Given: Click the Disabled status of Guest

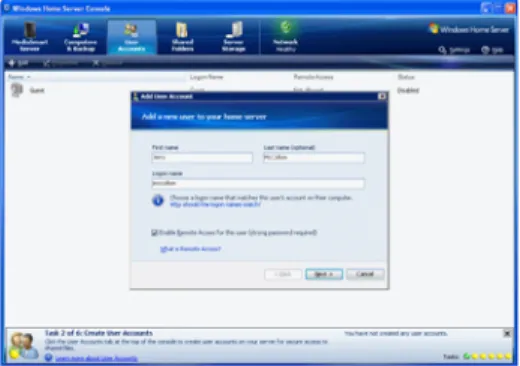Looking at the screenshot, I should [x=408, y=90].
